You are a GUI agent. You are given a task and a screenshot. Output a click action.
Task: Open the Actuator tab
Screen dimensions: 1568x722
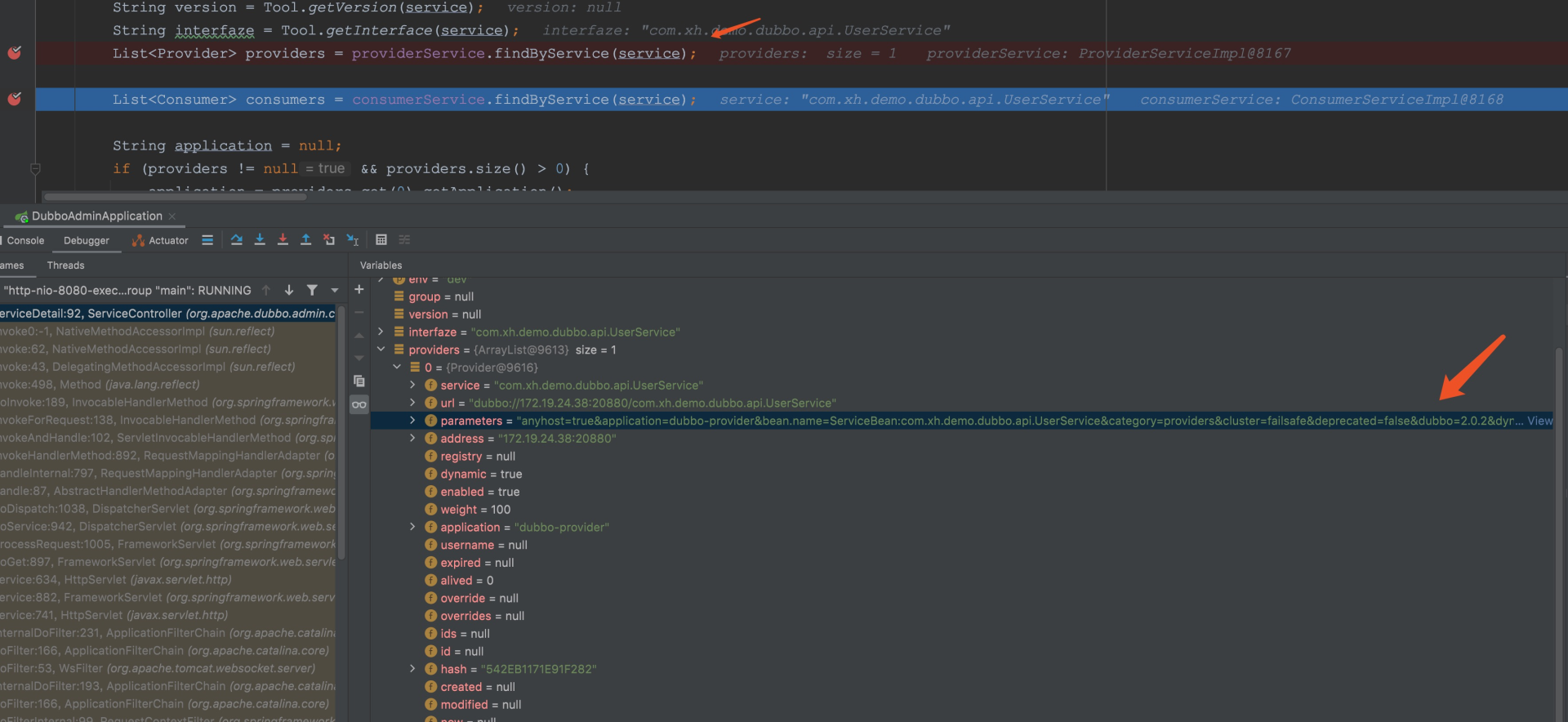coord(160,241)
